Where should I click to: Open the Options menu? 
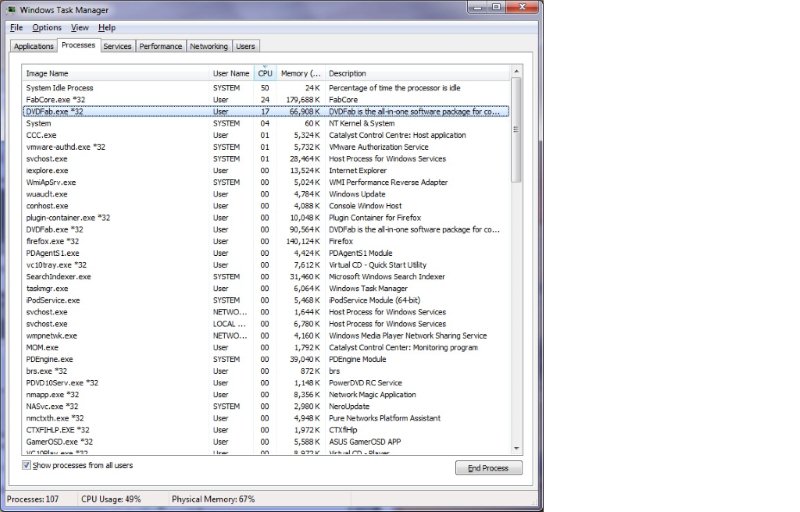coord(47,28)
